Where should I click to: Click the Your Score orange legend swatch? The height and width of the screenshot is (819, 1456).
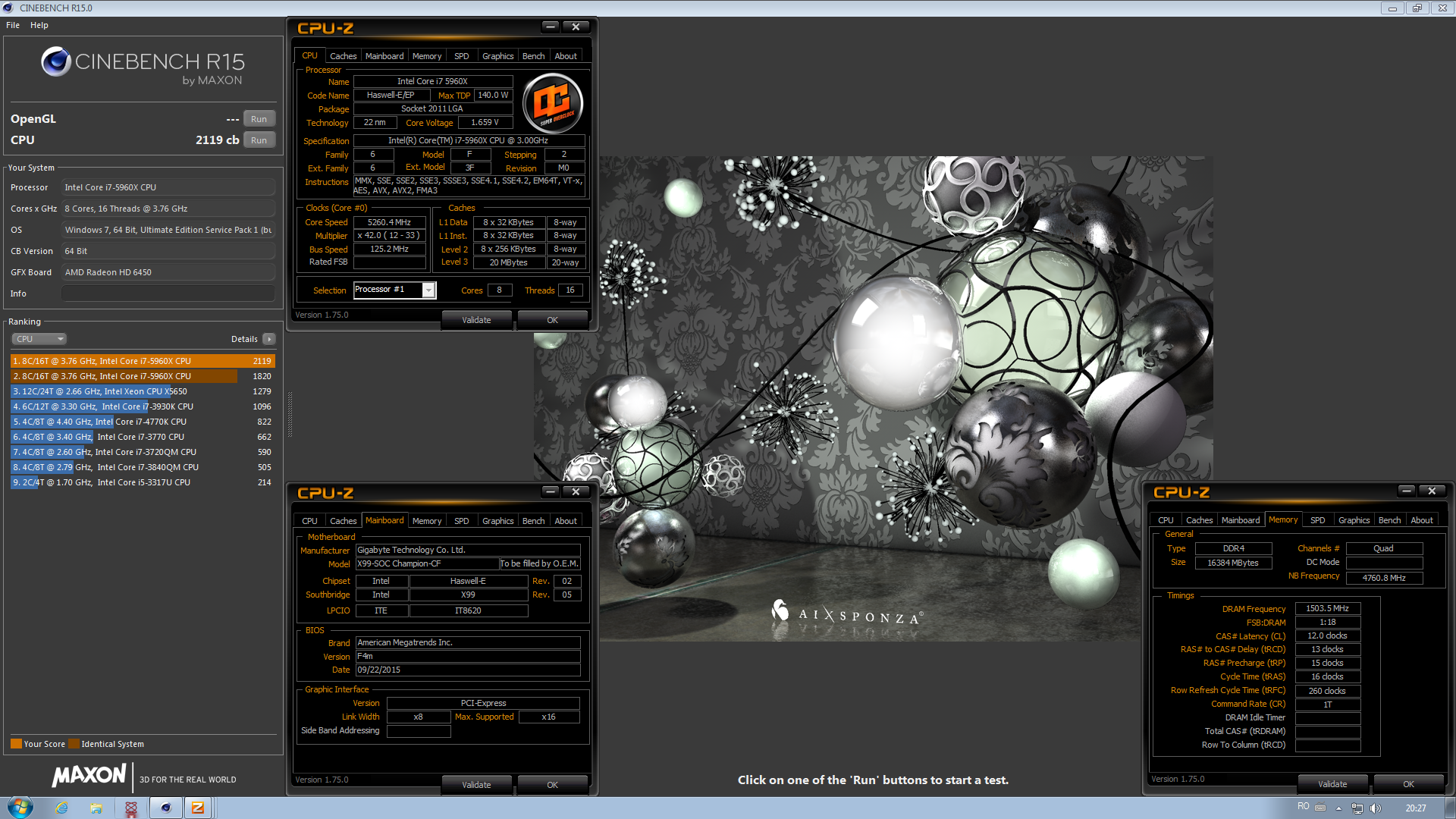tap(16, 744)
